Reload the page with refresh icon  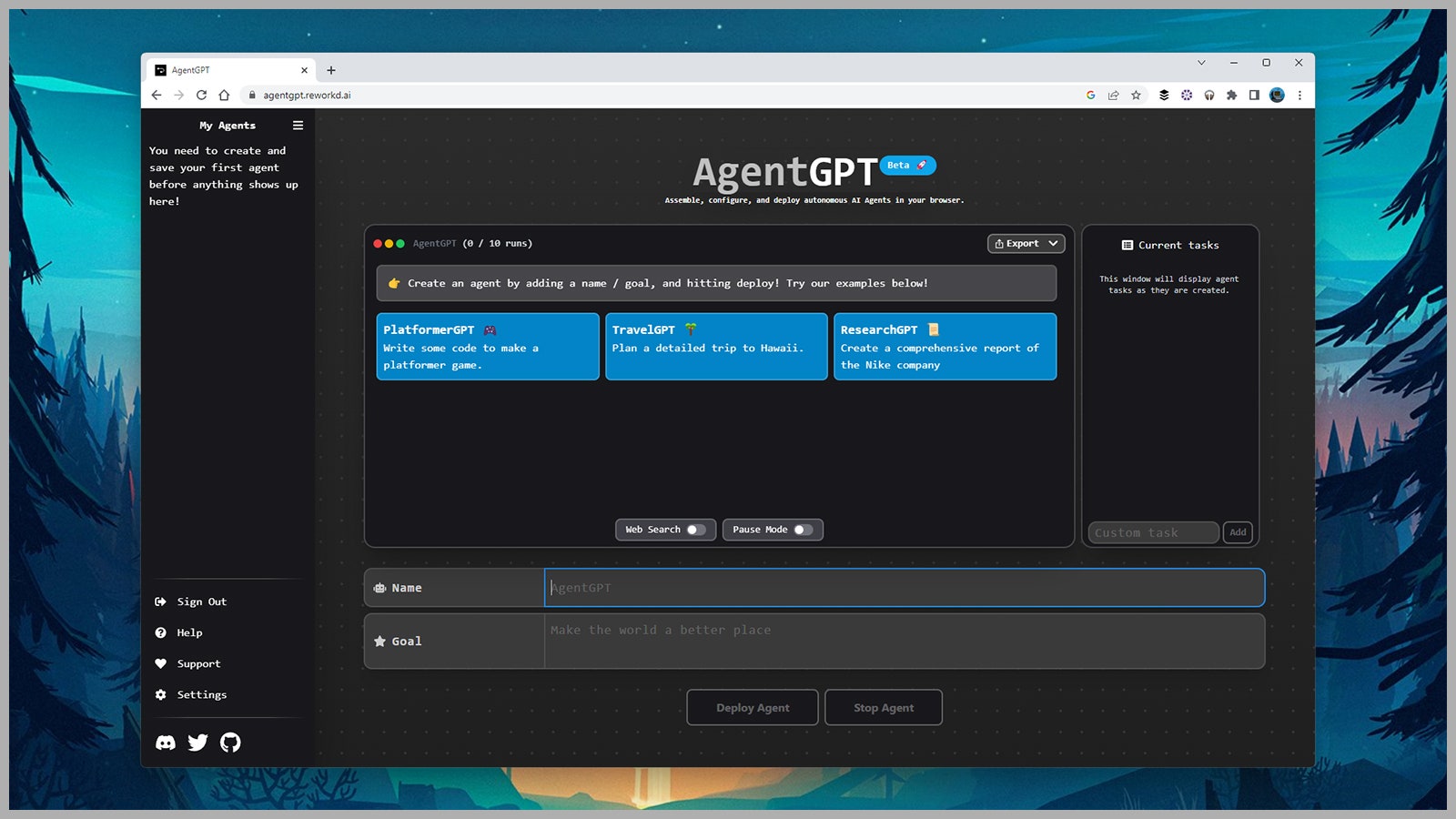pos(201,95)
